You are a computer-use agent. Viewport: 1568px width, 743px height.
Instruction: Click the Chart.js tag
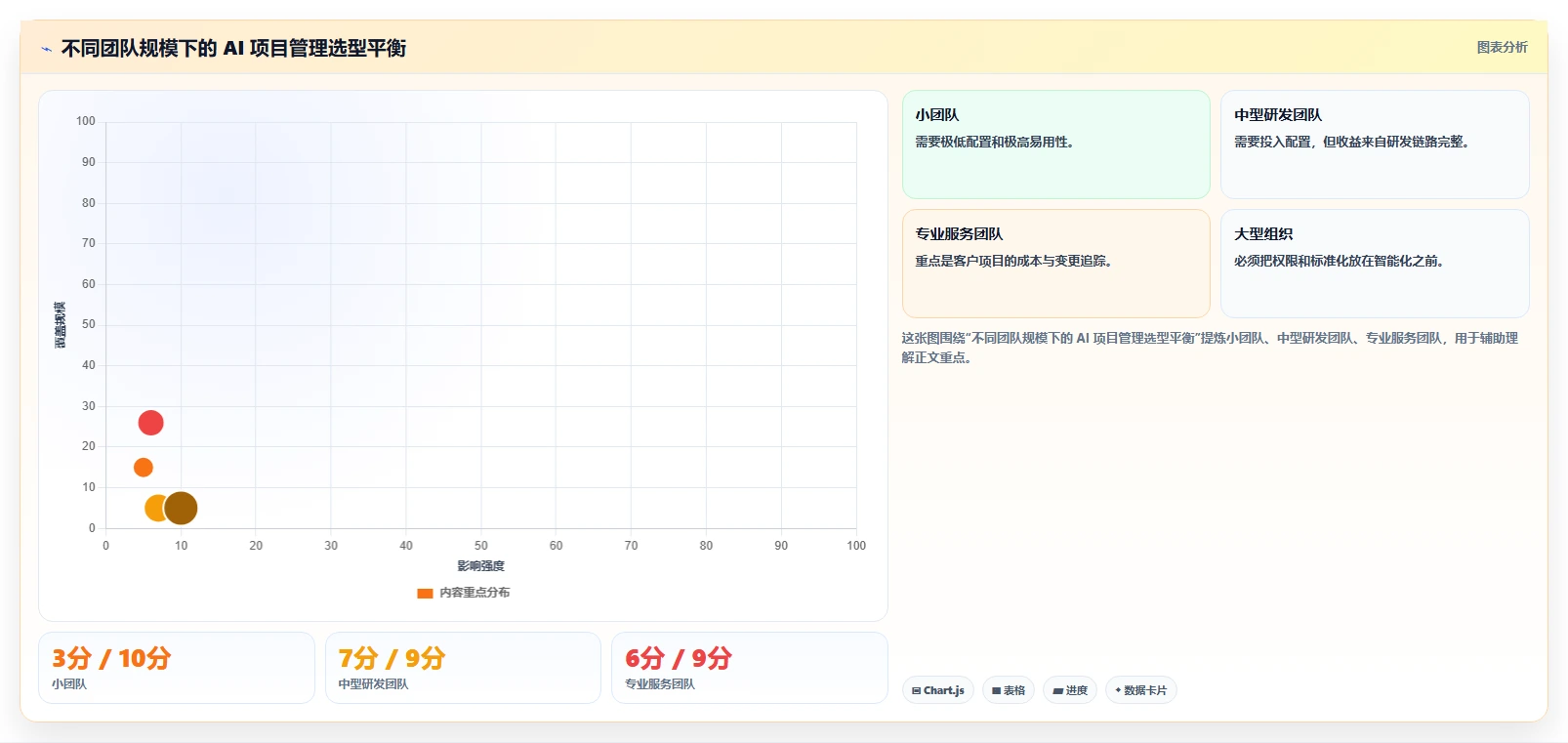point(938,690)
